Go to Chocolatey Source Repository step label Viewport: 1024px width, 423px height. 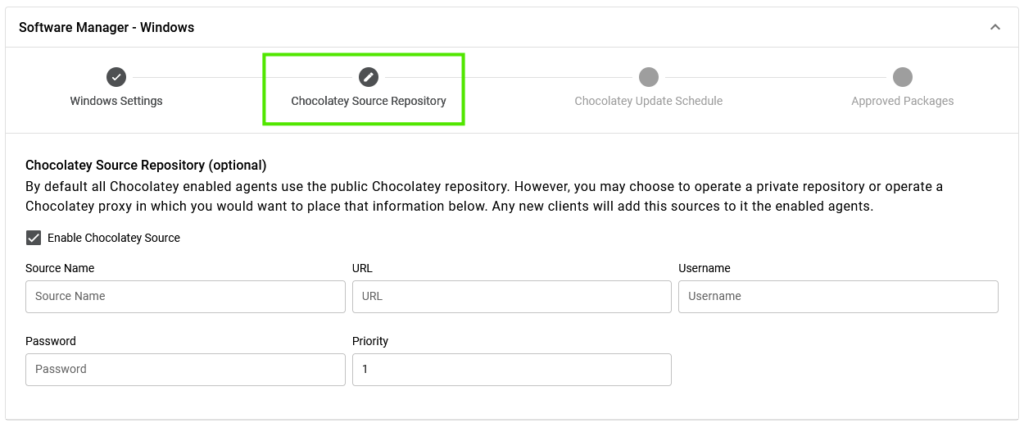pos(368,101)
